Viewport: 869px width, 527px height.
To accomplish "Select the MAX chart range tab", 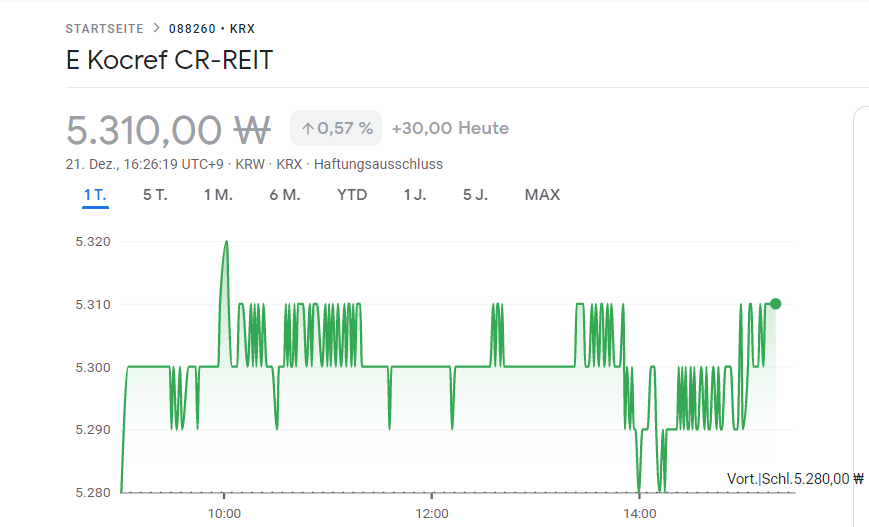I will [543, 195].
